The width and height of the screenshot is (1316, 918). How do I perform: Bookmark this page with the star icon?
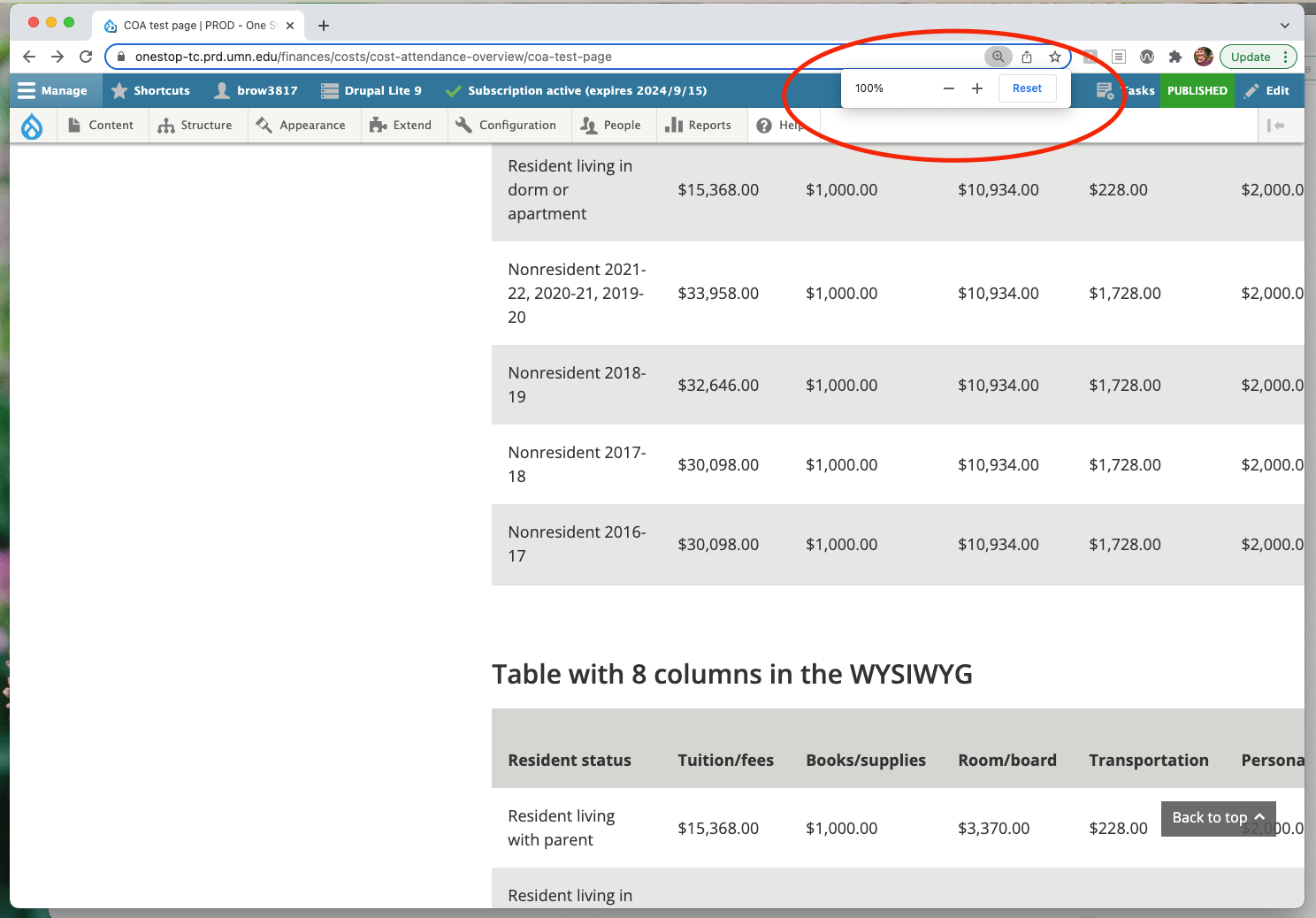point(1055,57)
